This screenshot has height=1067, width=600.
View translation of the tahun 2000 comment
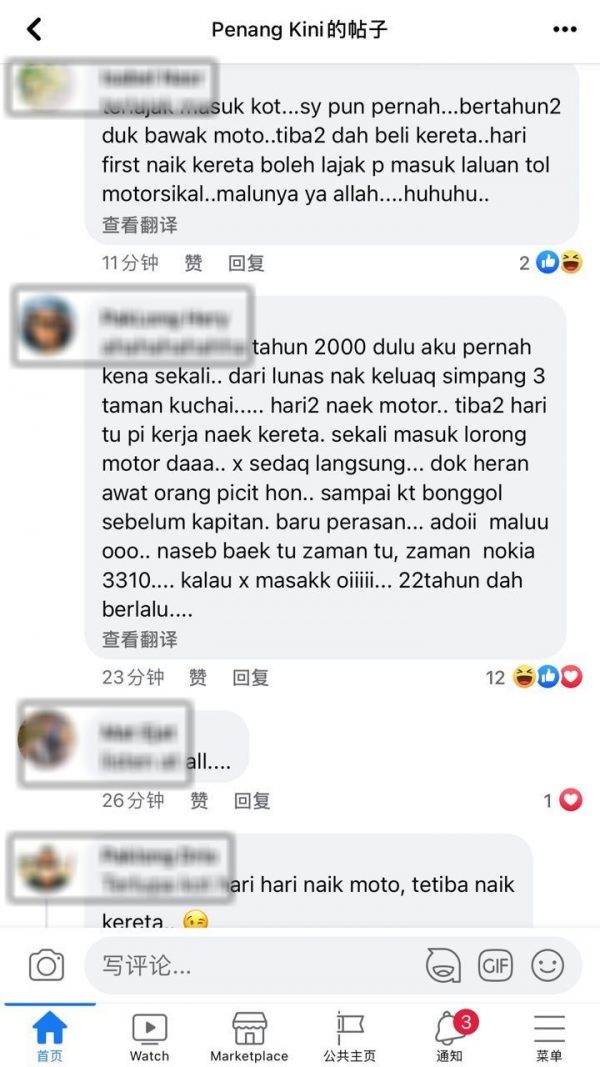click(139, 639)
